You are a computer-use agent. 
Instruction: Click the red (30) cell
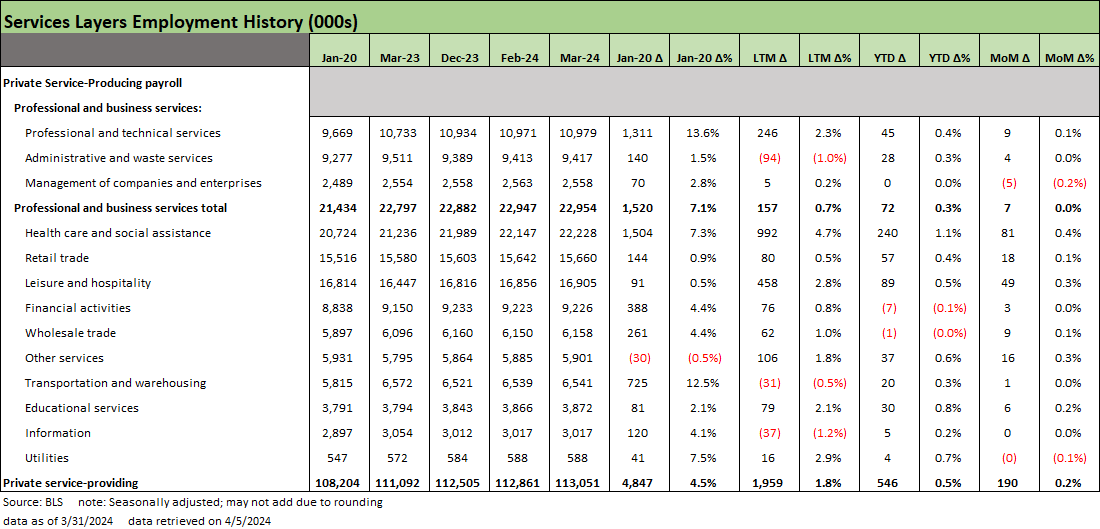pos(640,358)
